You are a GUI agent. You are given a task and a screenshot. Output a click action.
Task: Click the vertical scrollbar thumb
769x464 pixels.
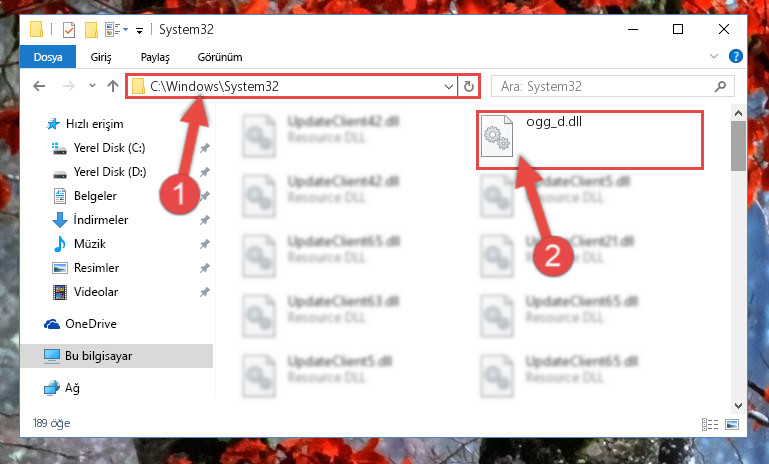tap(738, 146)
